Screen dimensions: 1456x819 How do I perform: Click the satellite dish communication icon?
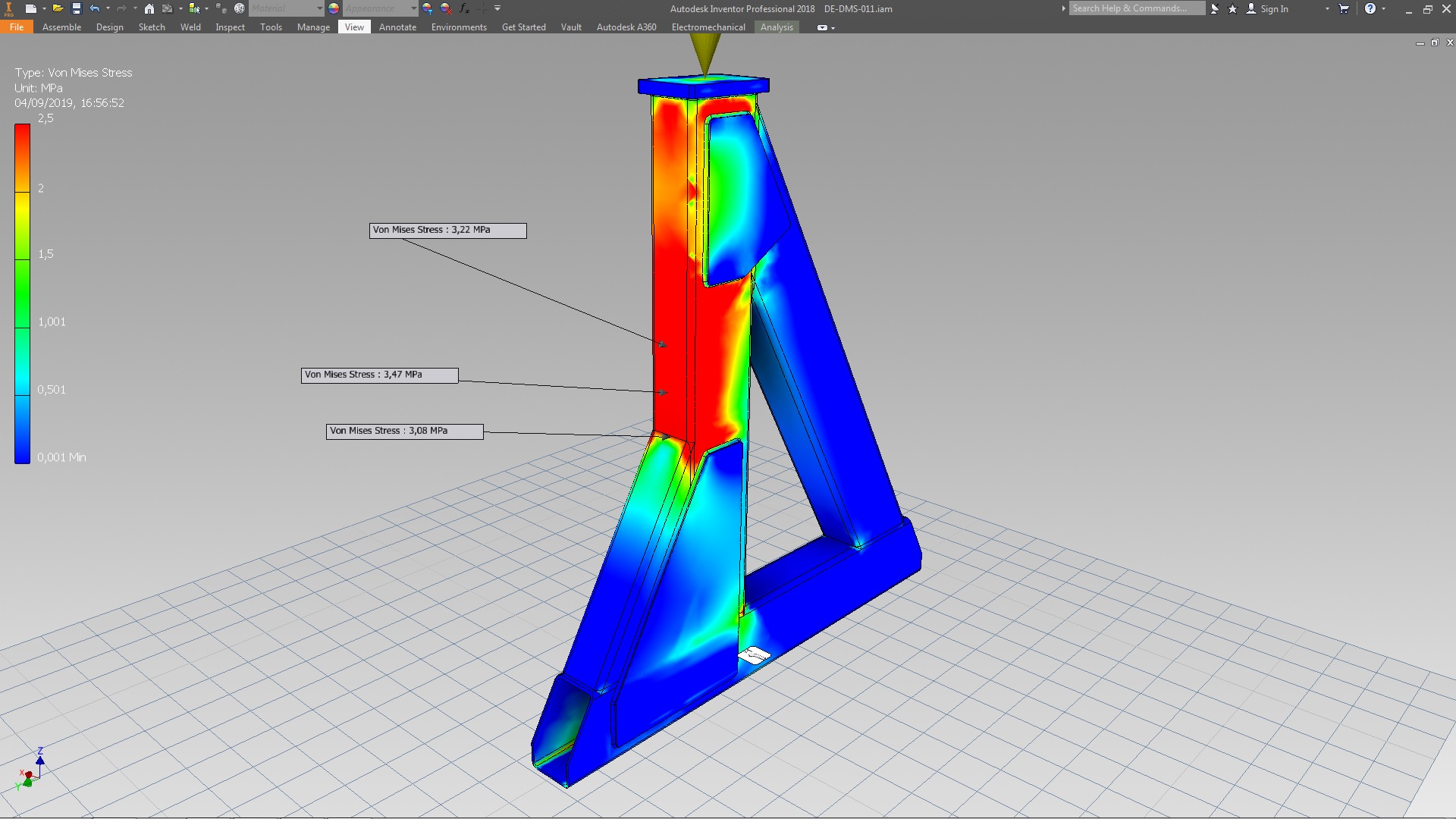pos(1215,9)
